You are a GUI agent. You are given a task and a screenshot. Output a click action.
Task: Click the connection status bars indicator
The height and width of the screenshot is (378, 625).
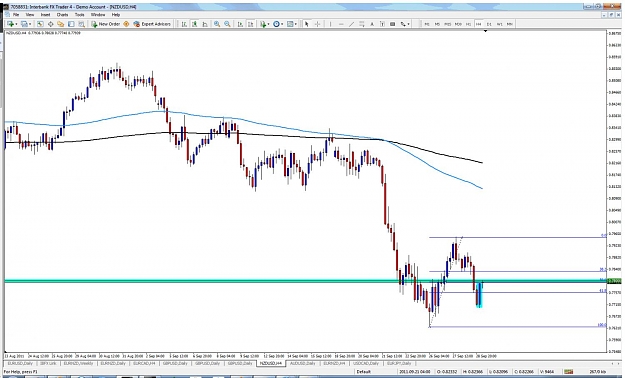(x=568, y=372)
